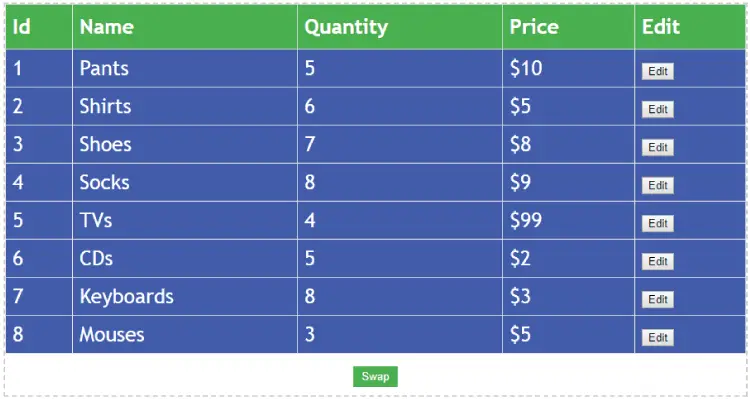
Task: Click the Pants name cell
Action: (185, 68)
